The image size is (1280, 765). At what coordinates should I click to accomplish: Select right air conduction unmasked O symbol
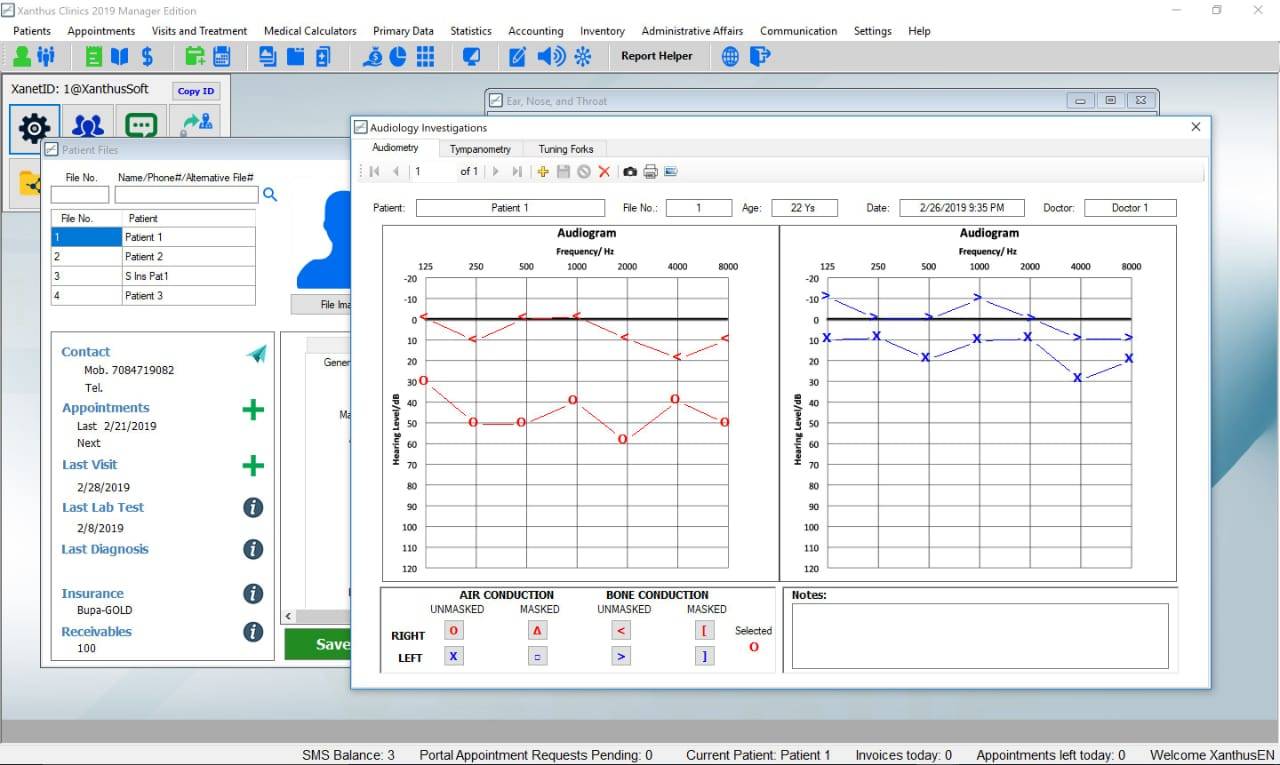tap(453, 630)
